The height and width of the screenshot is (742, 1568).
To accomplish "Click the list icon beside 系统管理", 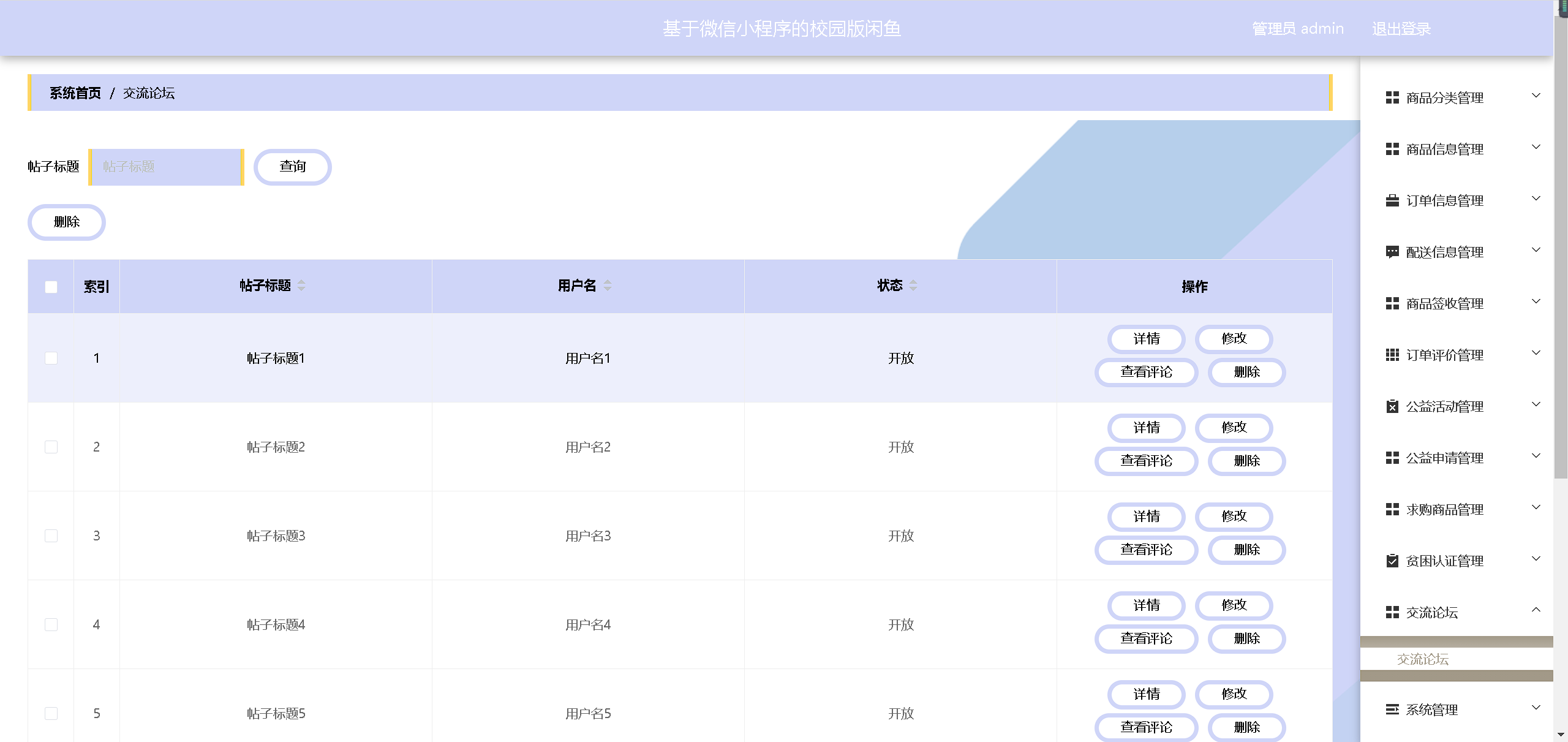I will (x=1392, y=710).
